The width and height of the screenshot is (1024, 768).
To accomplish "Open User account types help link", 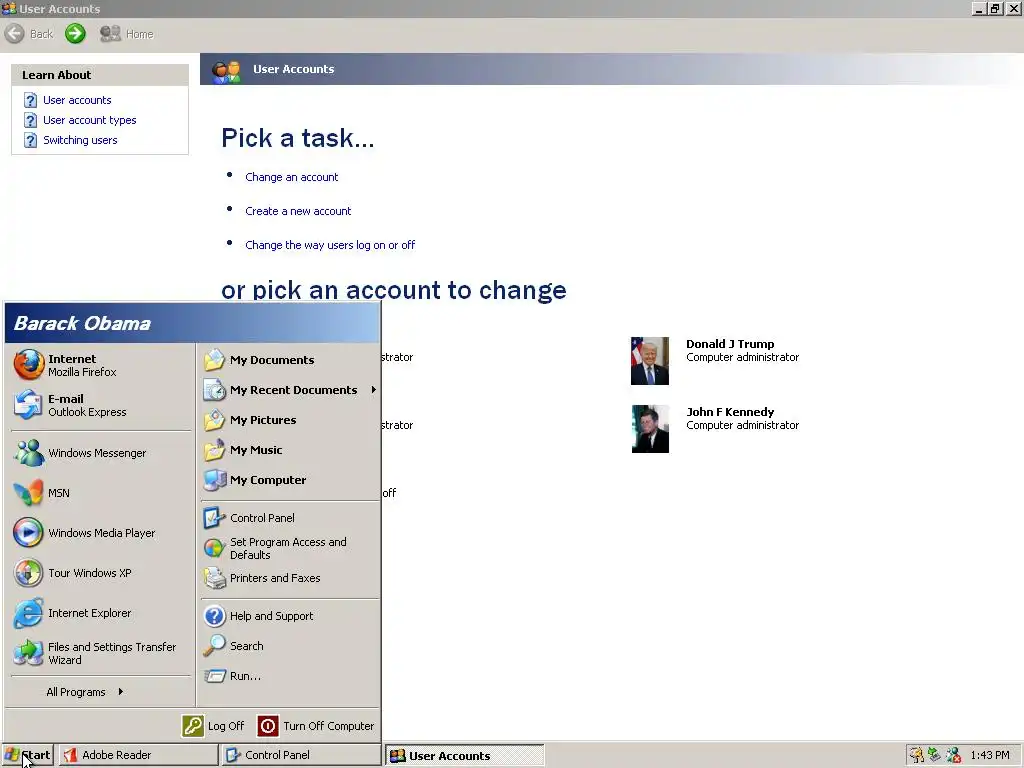I will [x=89, y=120].
